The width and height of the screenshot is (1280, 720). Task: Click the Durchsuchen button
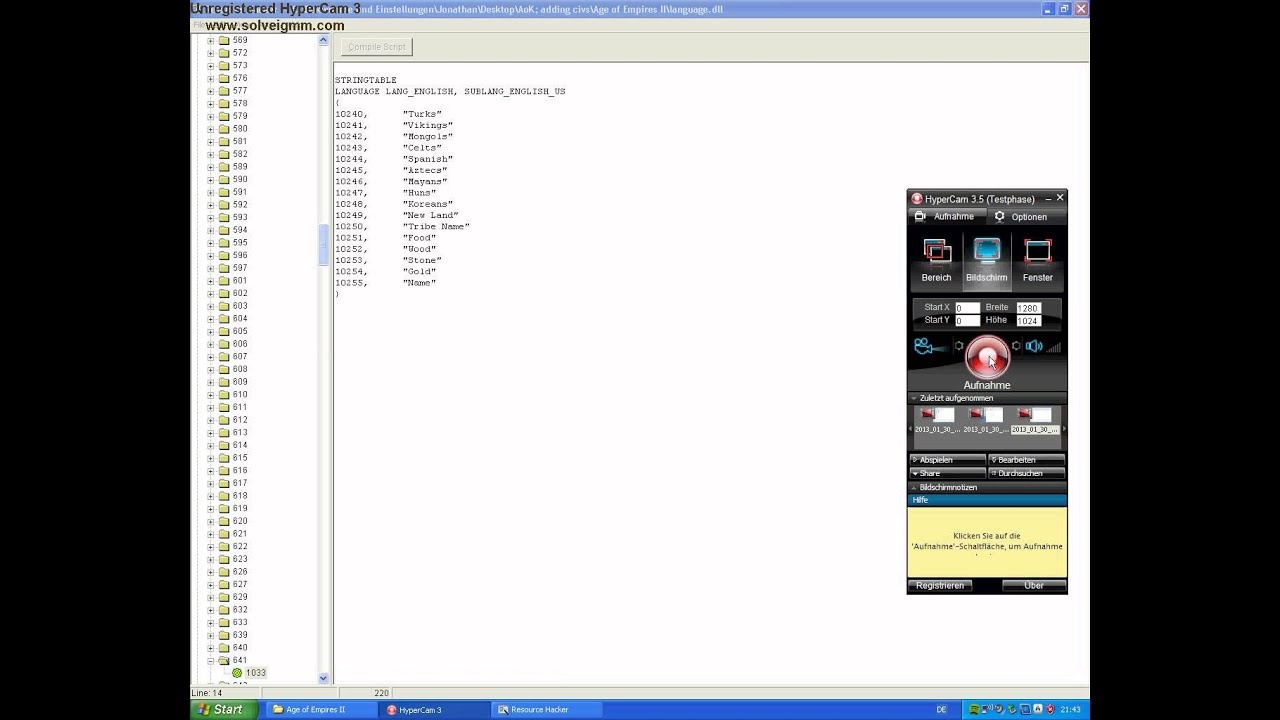click(1026, 473)
